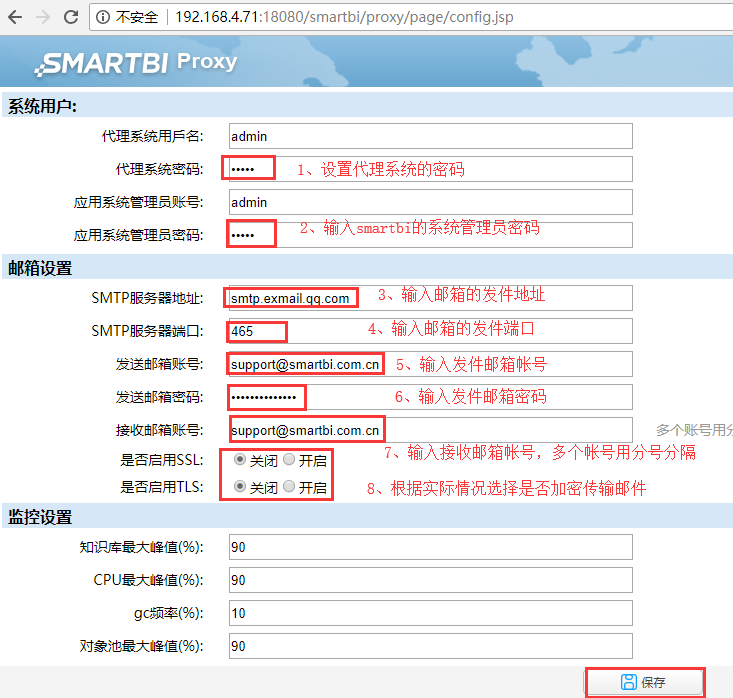
Task: Click the 多个账号用 hint text
Action: point(694,430)
